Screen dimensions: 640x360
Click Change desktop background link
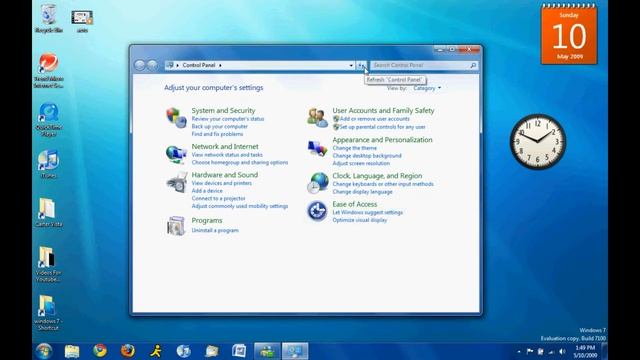click(367, 156)
